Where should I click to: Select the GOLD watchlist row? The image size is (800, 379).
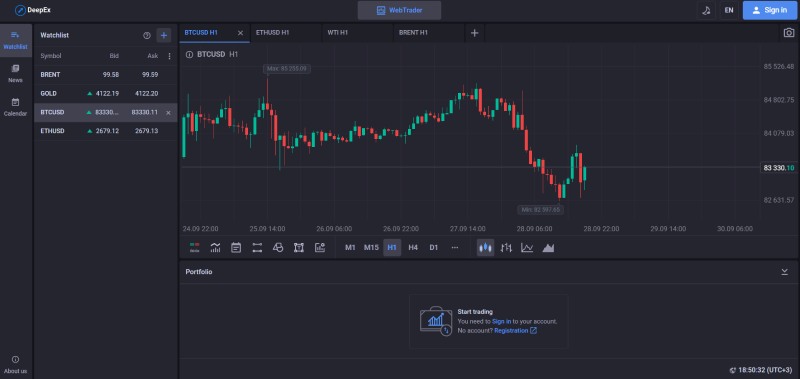(x=106, y=94)
